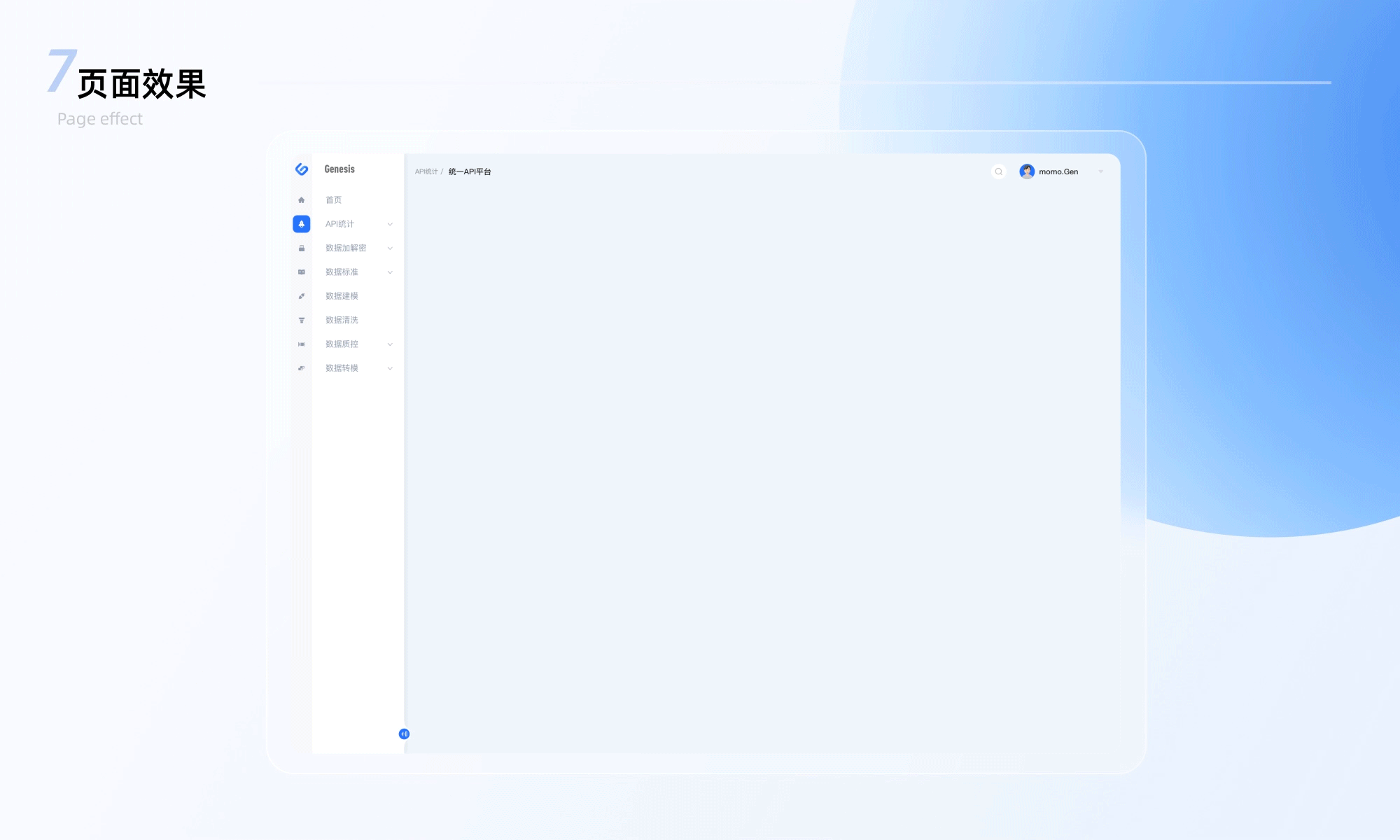Click the barcode icon for 数据质控

pyautogui.click(x=302, y=344)
